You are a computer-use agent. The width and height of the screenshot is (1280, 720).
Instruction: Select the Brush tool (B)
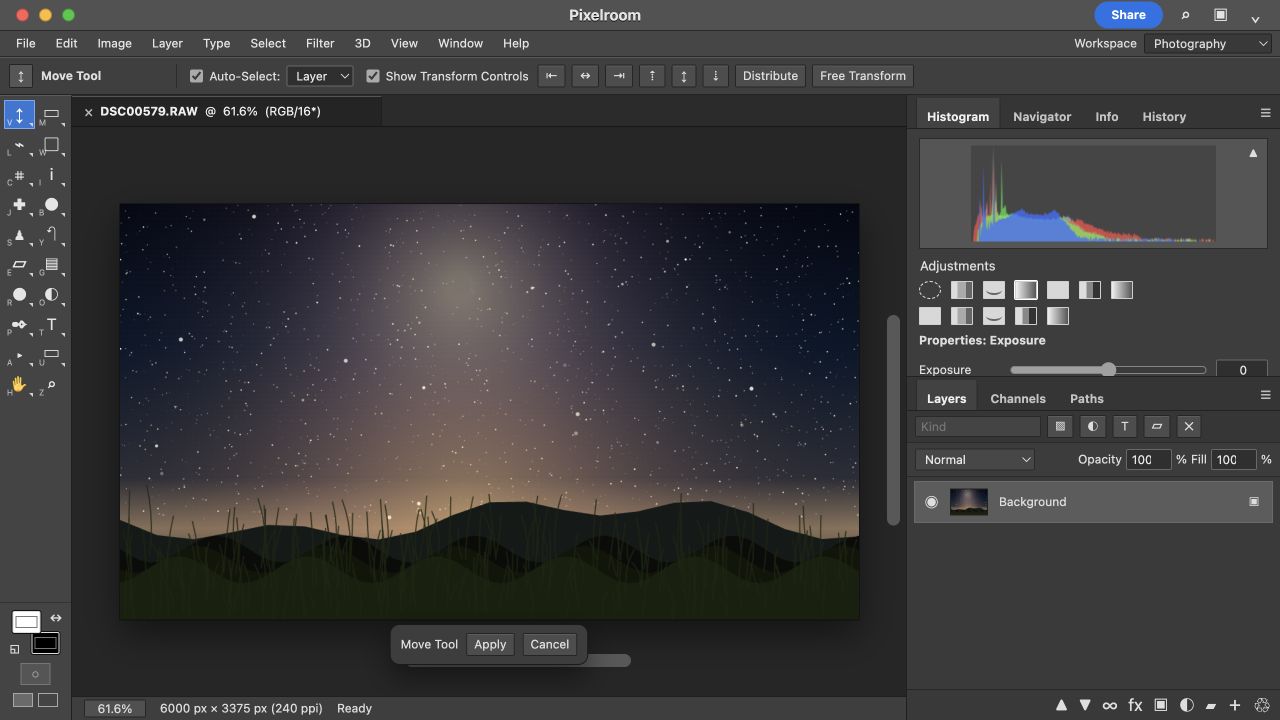[x=51, y=205]
